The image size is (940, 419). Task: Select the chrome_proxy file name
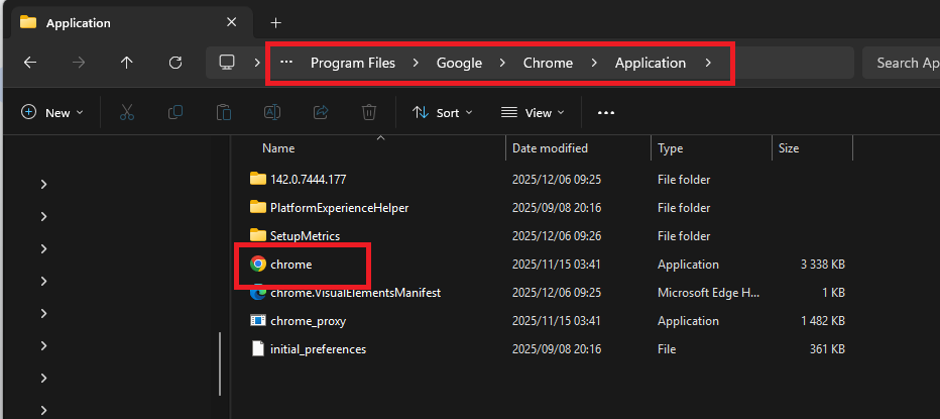tap(308, 321)
